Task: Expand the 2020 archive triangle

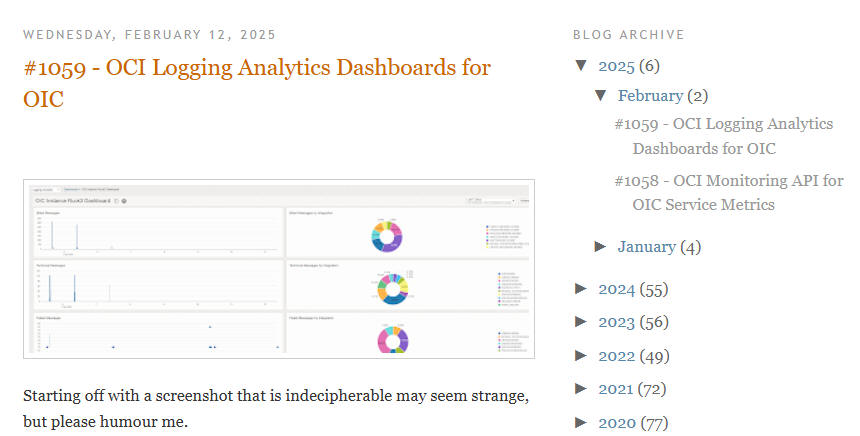Action: tap(581, 423)
